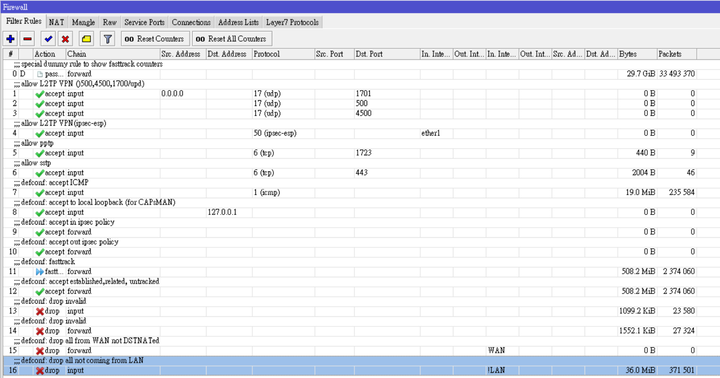The image size is (720, 378).
Task: Add new firewall rule with plus icon
Action: coord(11,39)
